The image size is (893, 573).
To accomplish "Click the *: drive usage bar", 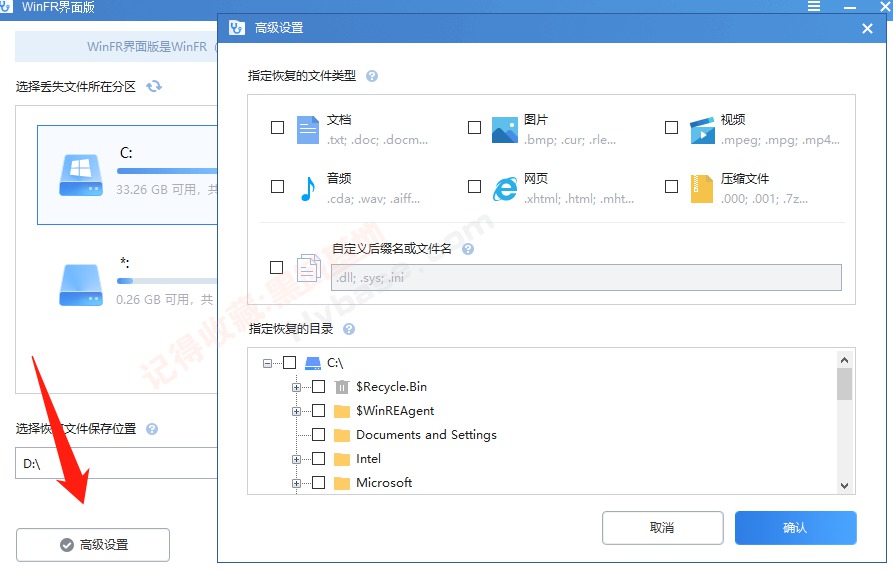I will 167,281.
